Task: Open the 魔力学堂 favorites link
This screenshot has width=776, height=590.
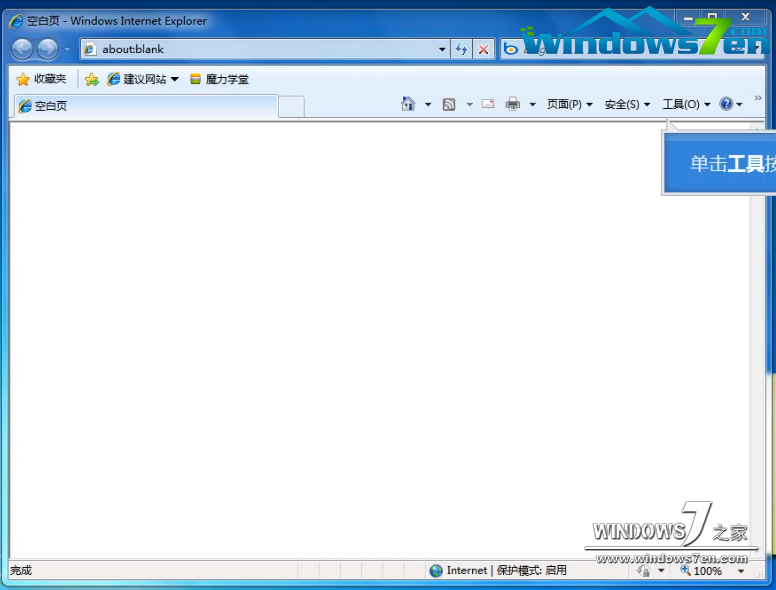Action: tap(219, 79)
